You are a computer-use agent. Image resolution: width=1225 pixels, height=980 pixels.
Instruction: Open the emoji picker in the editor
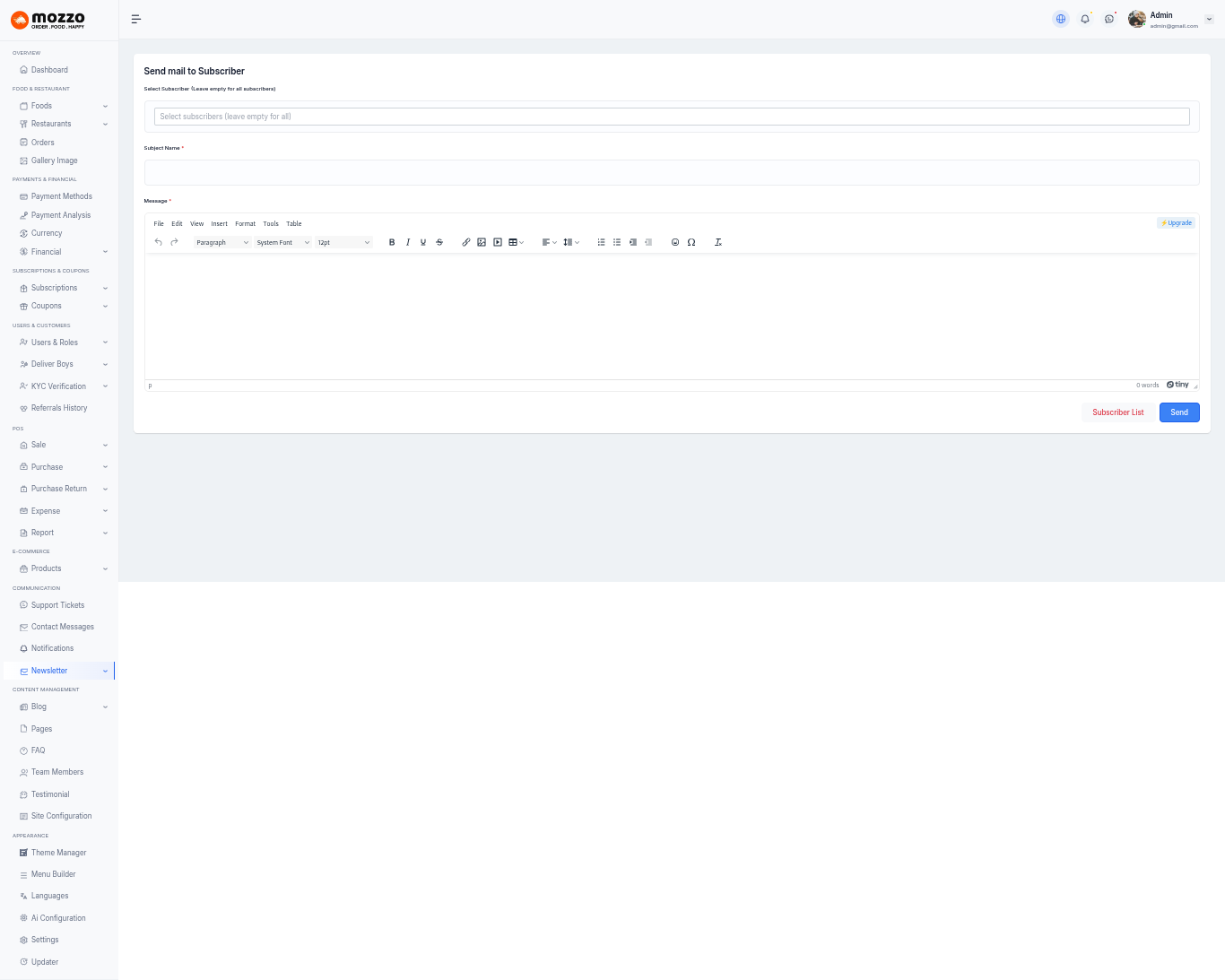[675, 242]
